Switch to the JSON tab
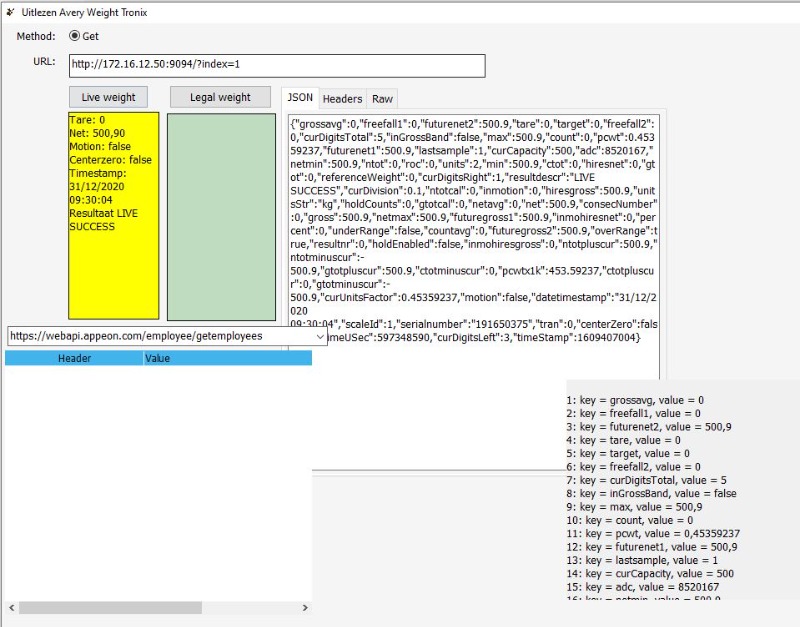Screen dimensions: 800x627 pyautogui.click(x=300, y=98)
